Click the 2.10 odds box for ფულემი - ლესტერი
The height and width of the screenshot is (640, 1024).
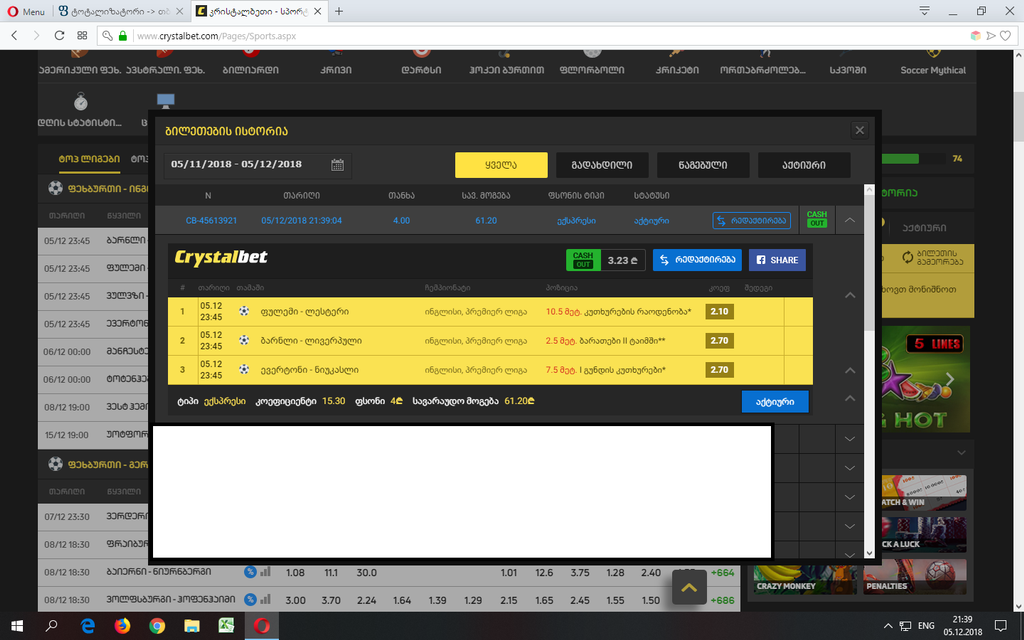click(719, 312)
